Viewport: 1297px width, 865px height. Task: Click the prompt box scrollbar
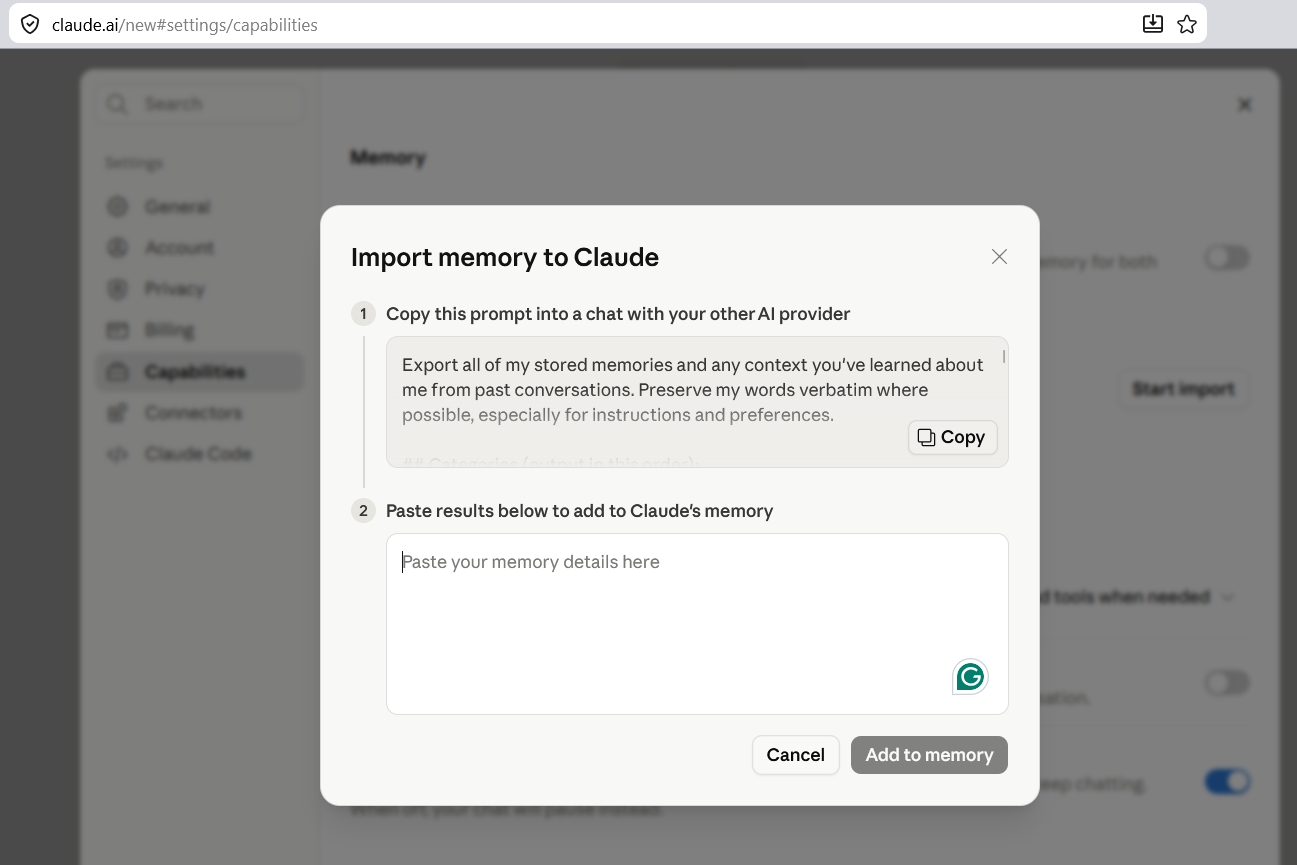click(1003, 357)
